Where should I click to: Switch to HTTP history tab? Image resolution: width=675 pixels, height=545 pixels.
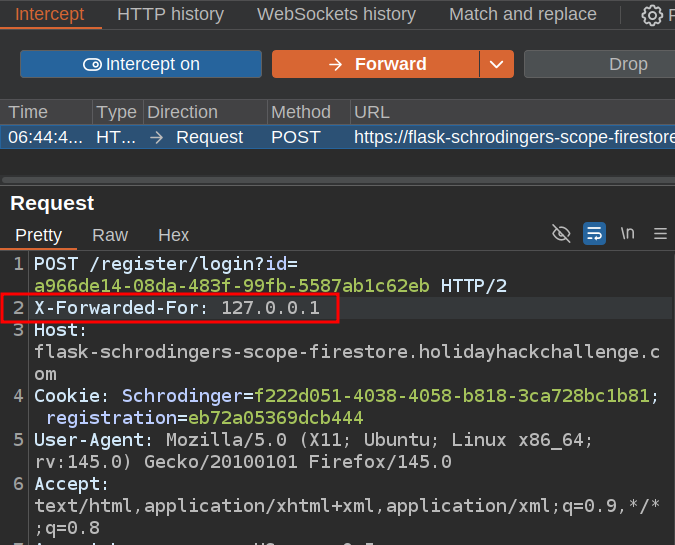pyautogui.click(x=170, y=14)
